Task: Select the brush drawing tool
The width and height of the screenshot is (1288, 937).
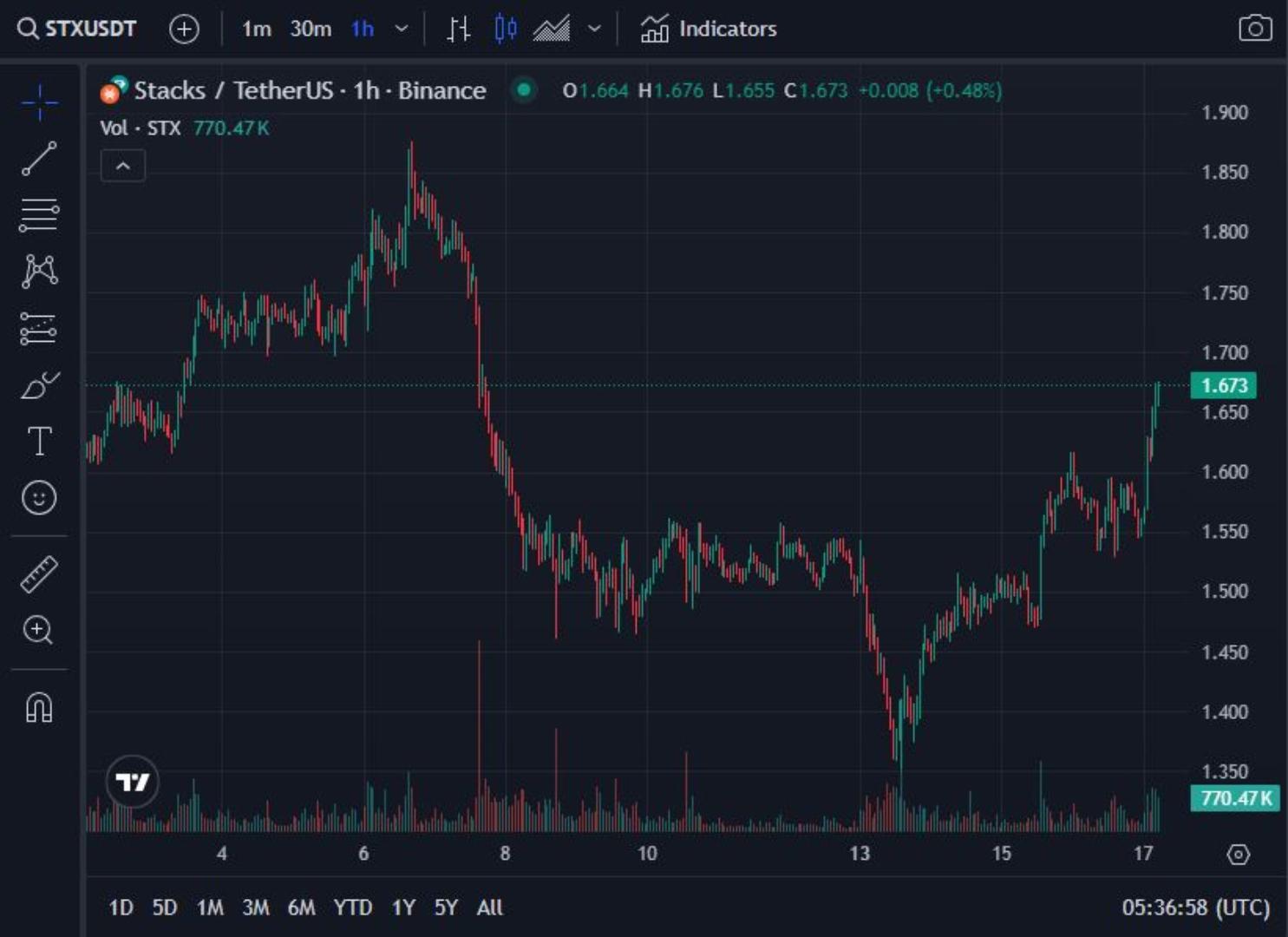Action: coord(40,385)
